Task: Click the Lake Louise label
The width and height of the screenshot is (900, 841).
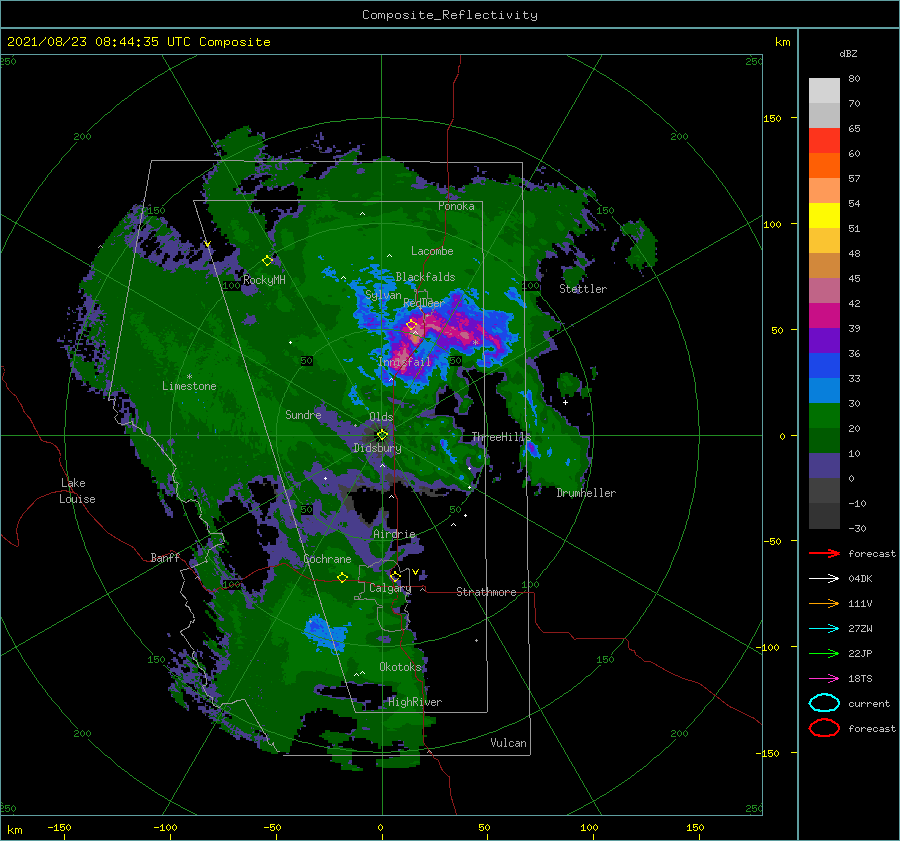Action: coord(77,491)
